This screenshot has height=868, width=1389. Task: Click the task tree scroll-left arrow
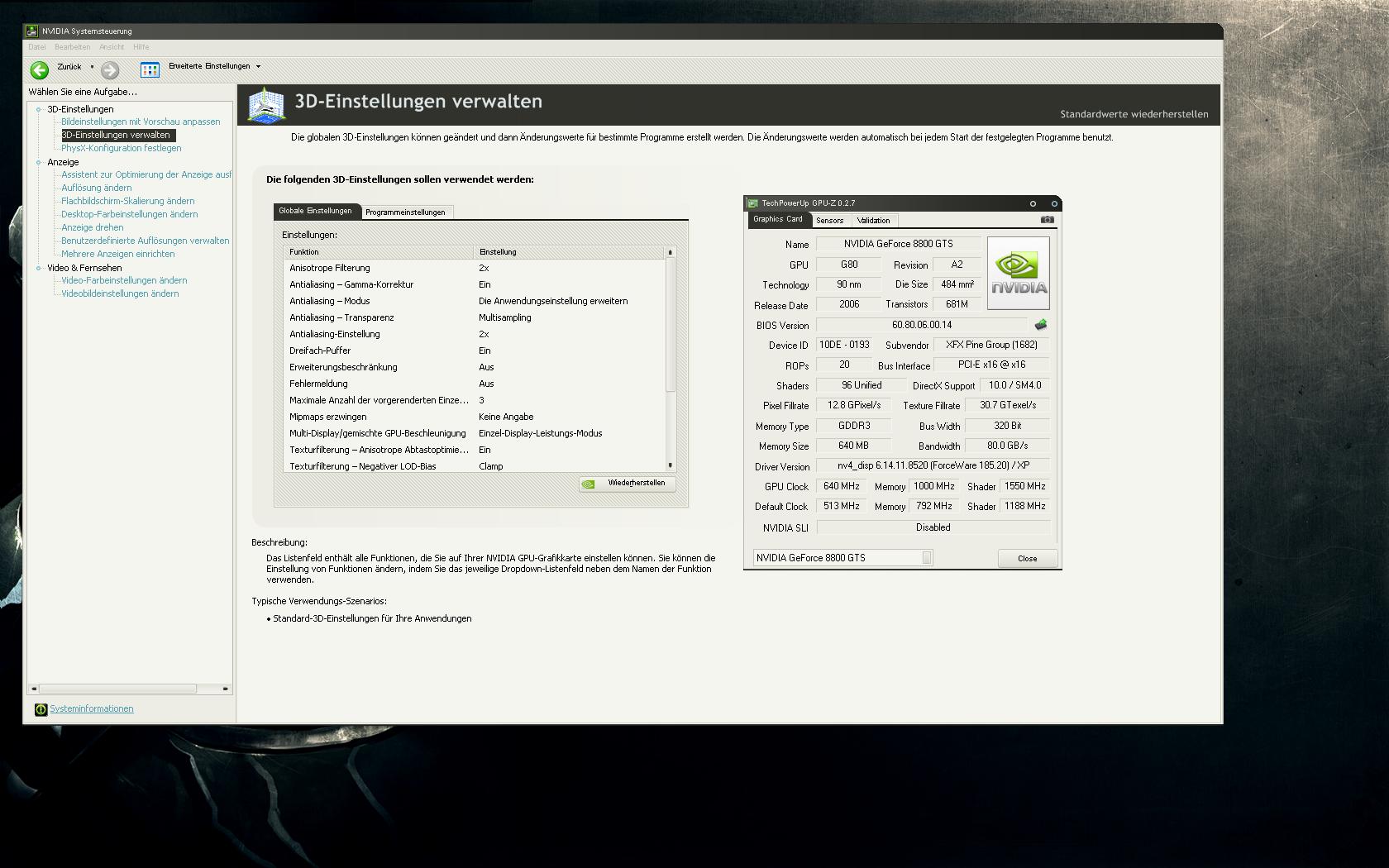click(x=34, y=689)
